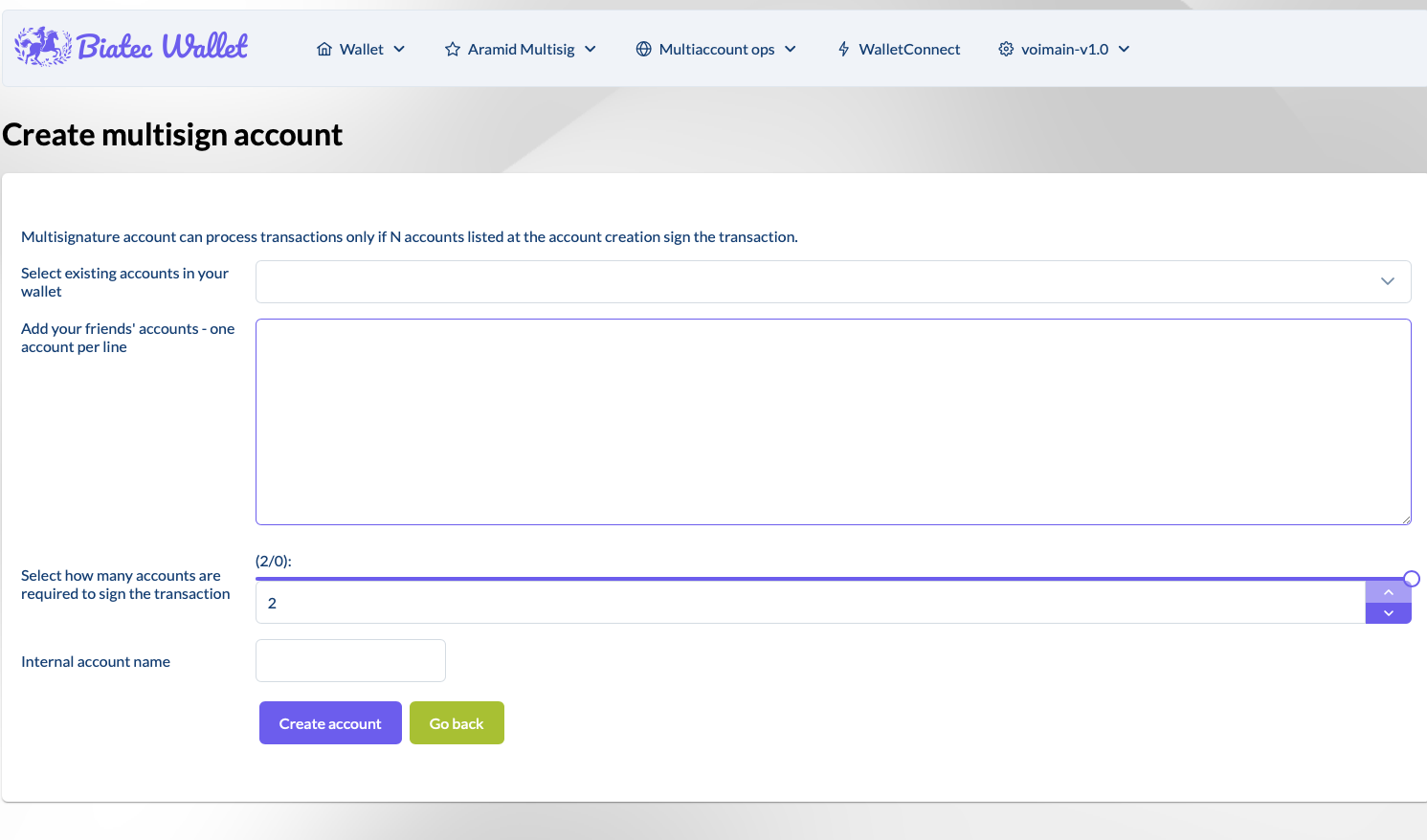The image size is (1427, 840).
Task: Open the Multiaccount ops dropdown
Action: (x=791, y=49)
